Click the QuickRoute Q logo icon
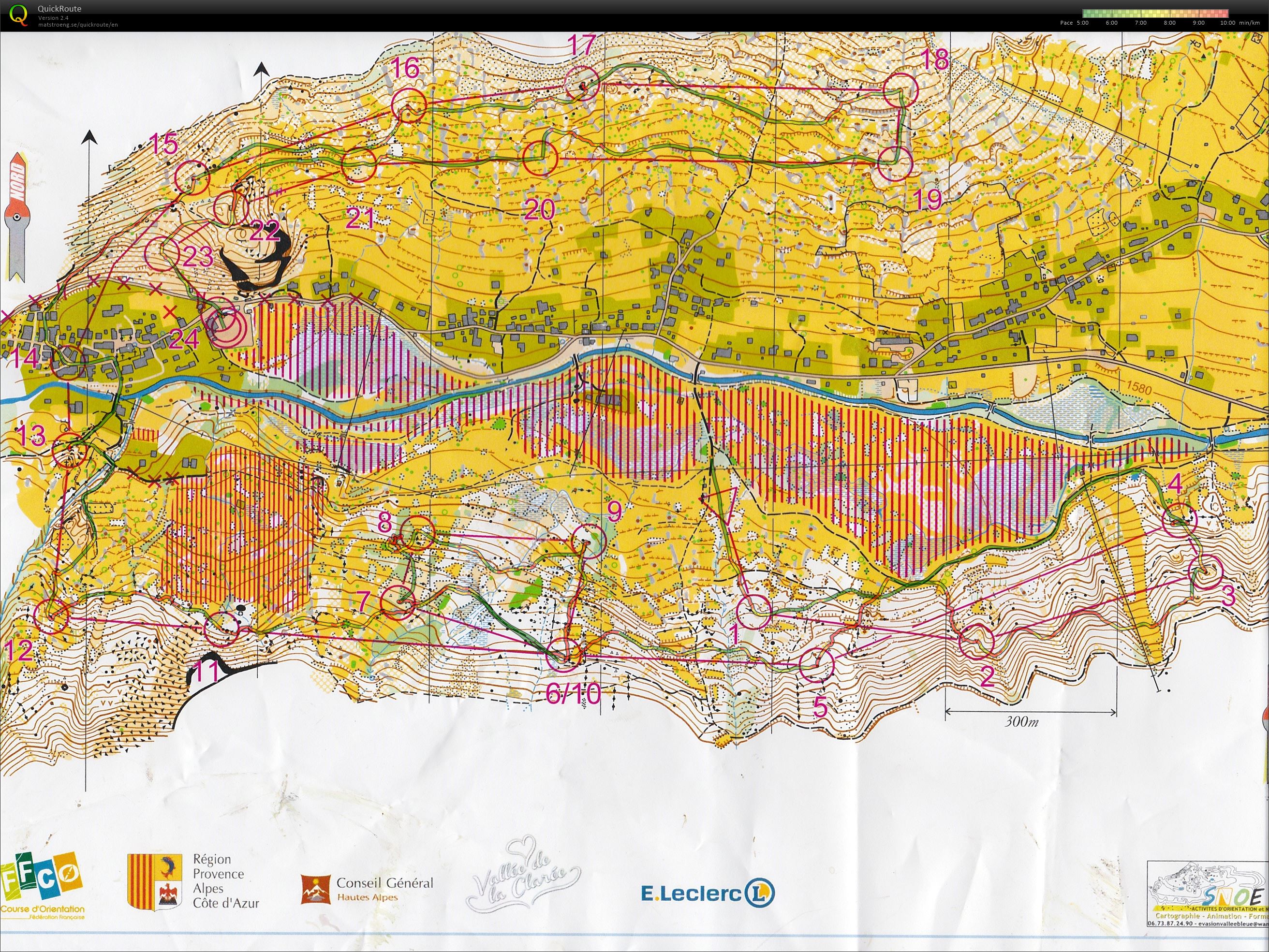The image size is (1269, 952). coord(19,15)
